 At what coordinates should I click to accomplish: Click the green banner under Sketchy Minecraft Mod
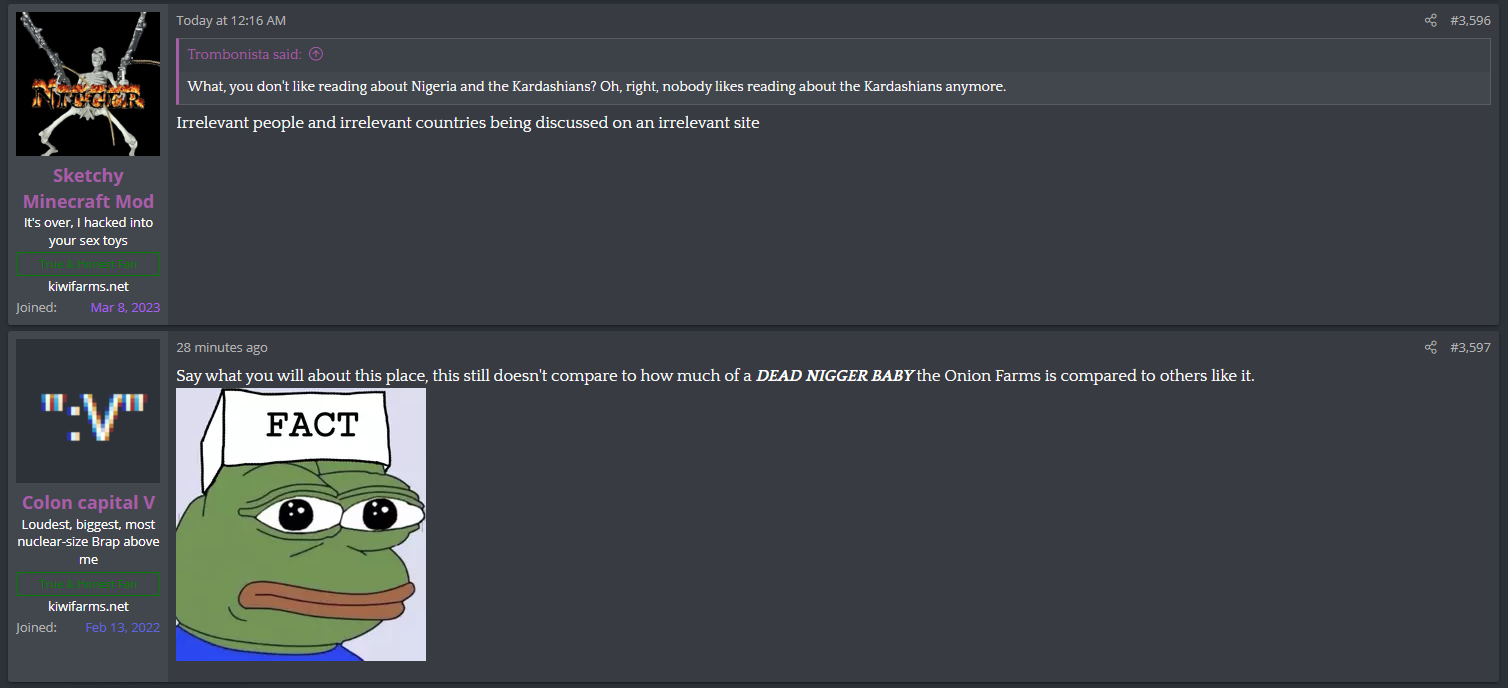pyautogui.click(x=88, y=264)
